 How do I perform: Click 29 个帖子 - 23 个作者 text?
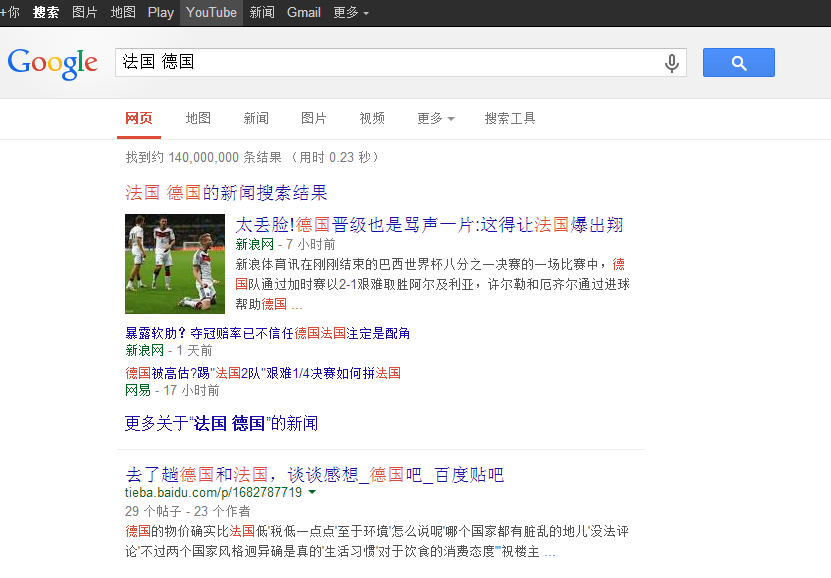click(x=188, y=511)
